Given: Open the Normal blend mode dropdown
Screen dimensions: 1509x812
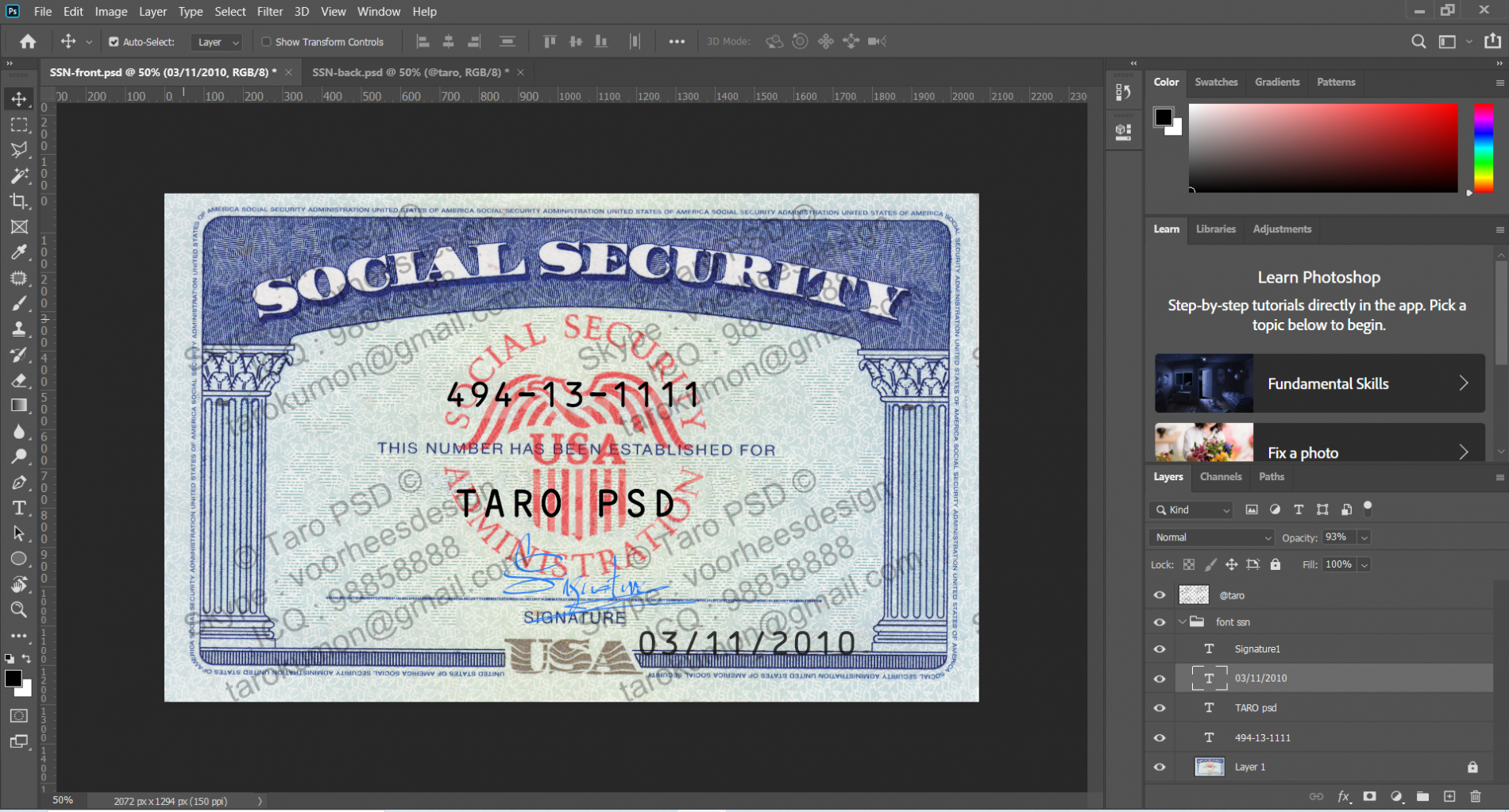Looking at the screenshot, I should 1211,537.
